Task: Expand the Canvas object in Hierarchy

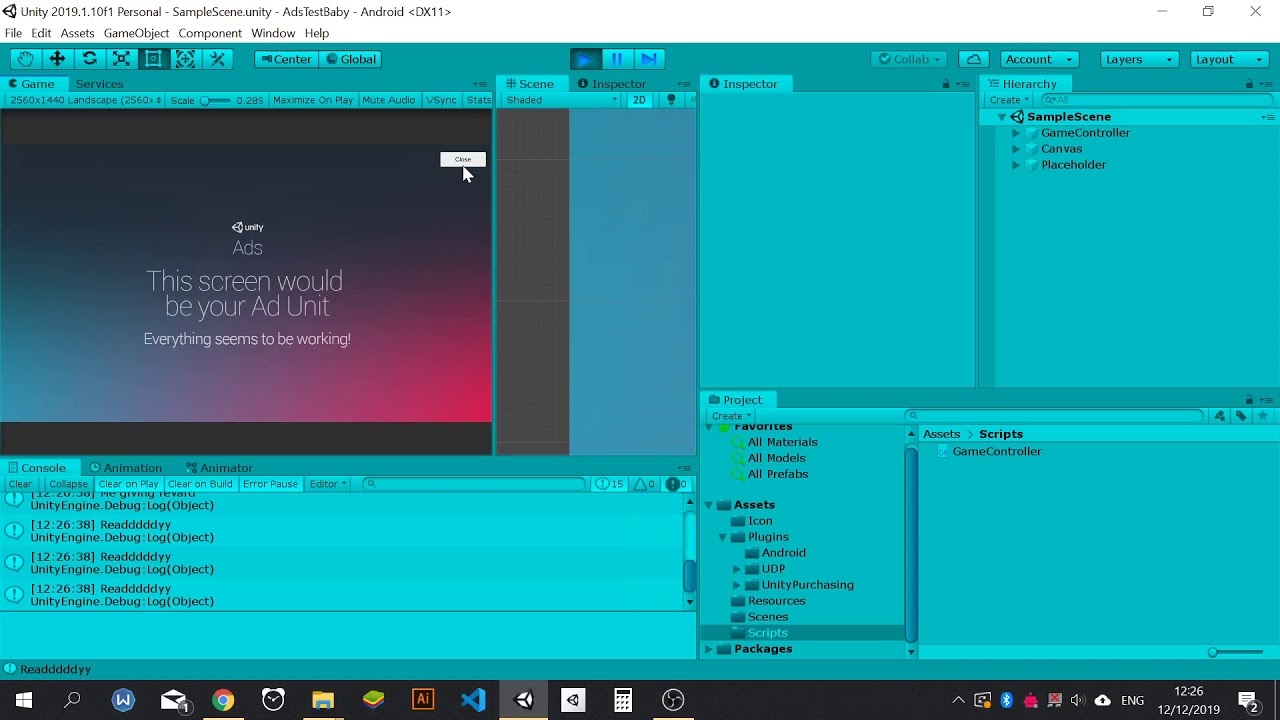Action: click(1016, 149)
